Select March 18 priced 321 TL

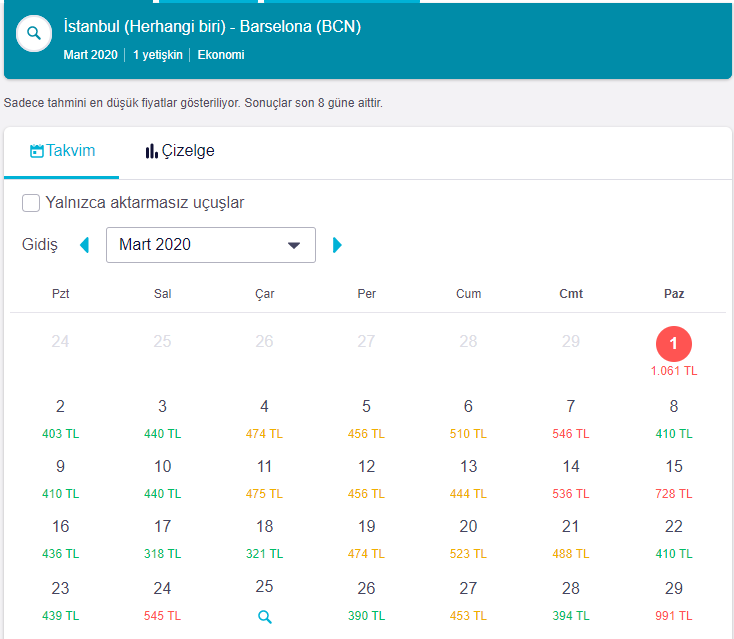[264, 539]
